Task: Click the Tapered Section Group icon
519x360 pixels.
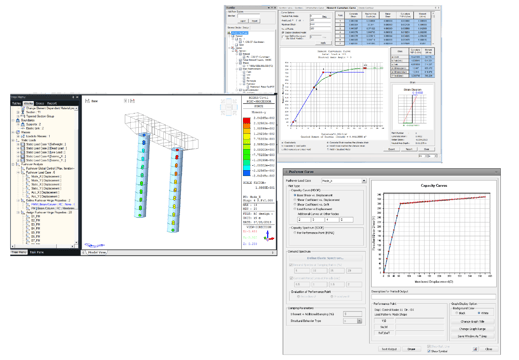Action: pyautogui.click(x=23, y=116)
